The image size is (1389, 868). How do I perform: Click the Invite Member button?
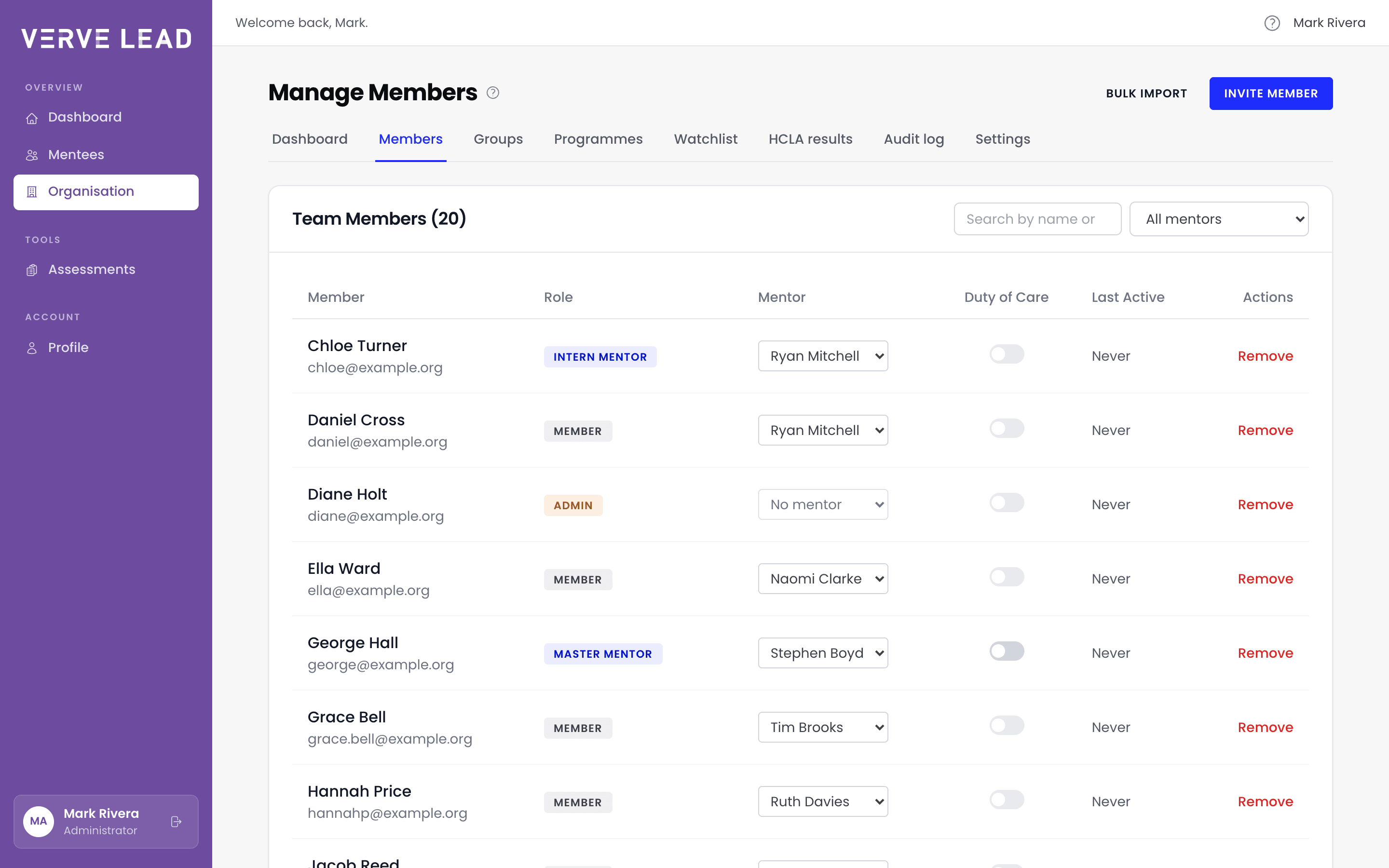tap(1271, 94)
